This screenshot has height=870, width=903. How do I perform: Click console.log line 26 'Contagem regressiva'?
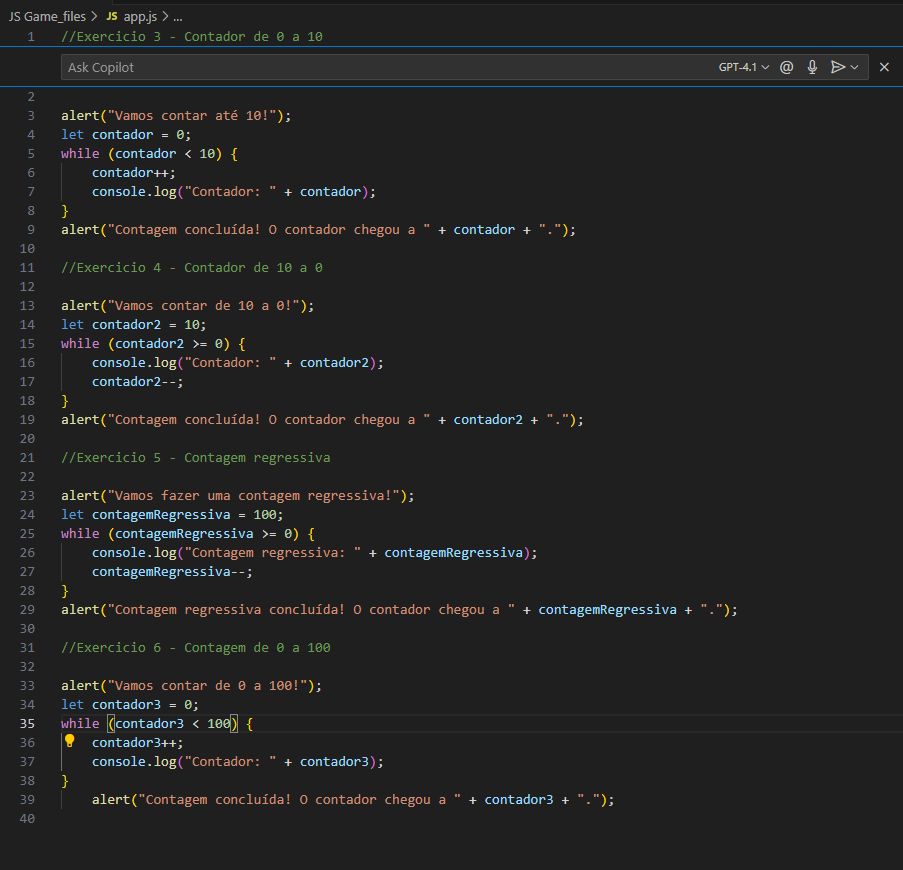(314, 553)
